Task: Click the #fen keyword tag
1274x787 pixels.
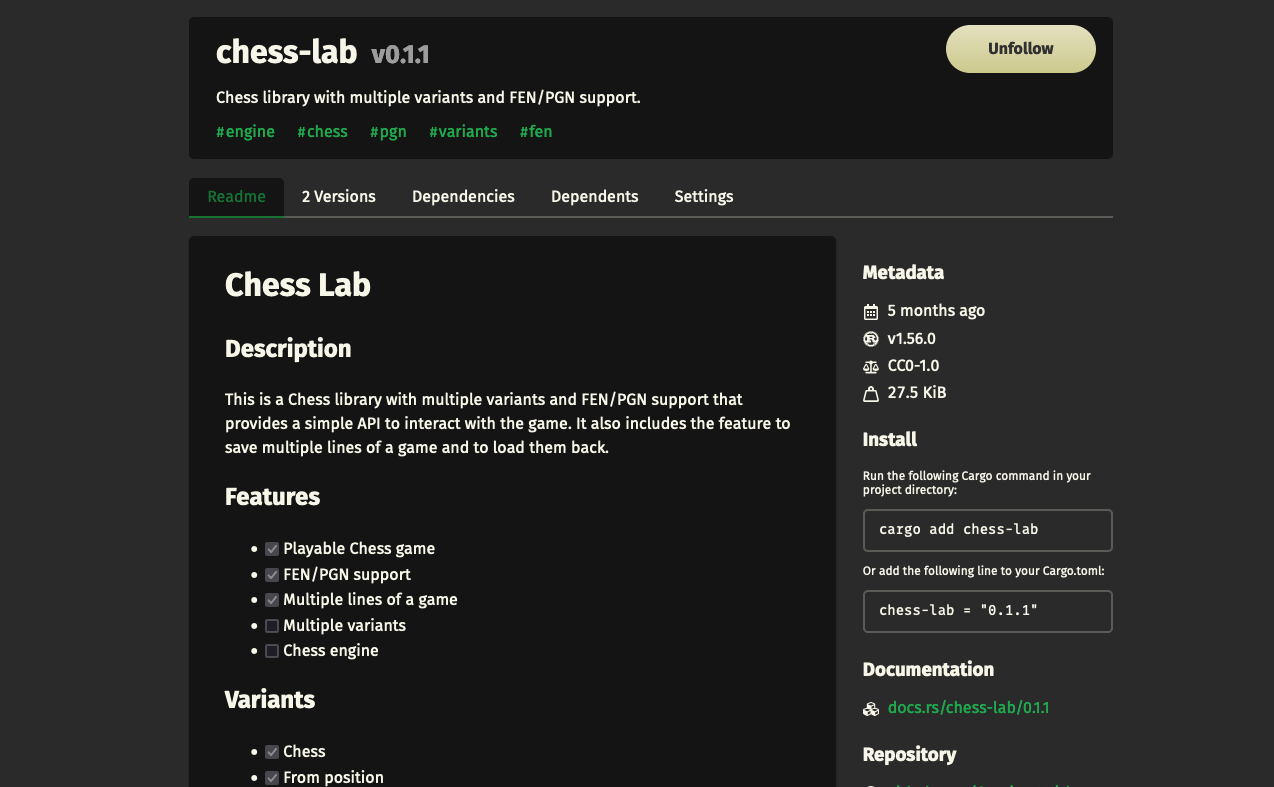Action: [536, 131]
